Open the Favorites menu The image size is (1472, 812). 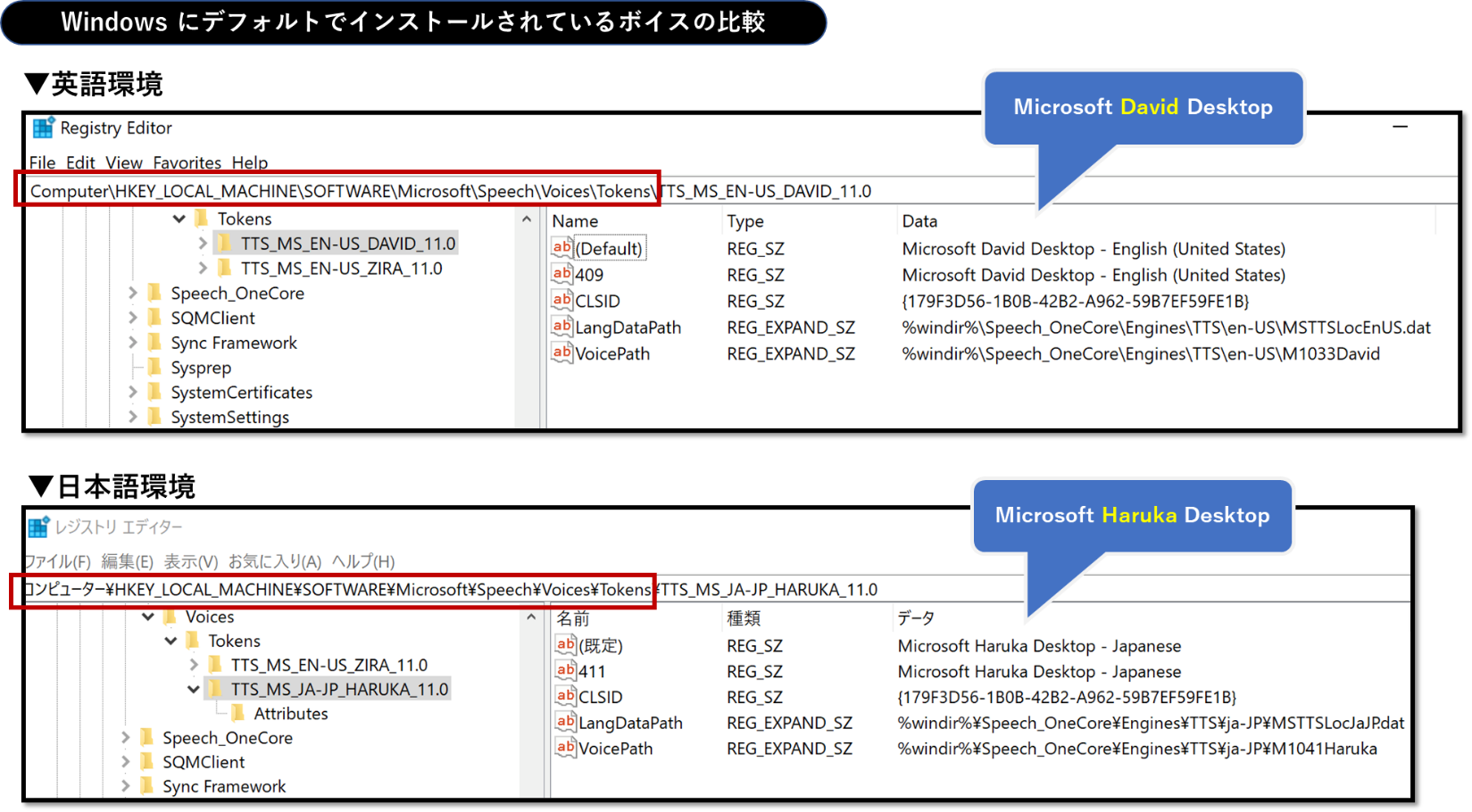coord(187,162)
